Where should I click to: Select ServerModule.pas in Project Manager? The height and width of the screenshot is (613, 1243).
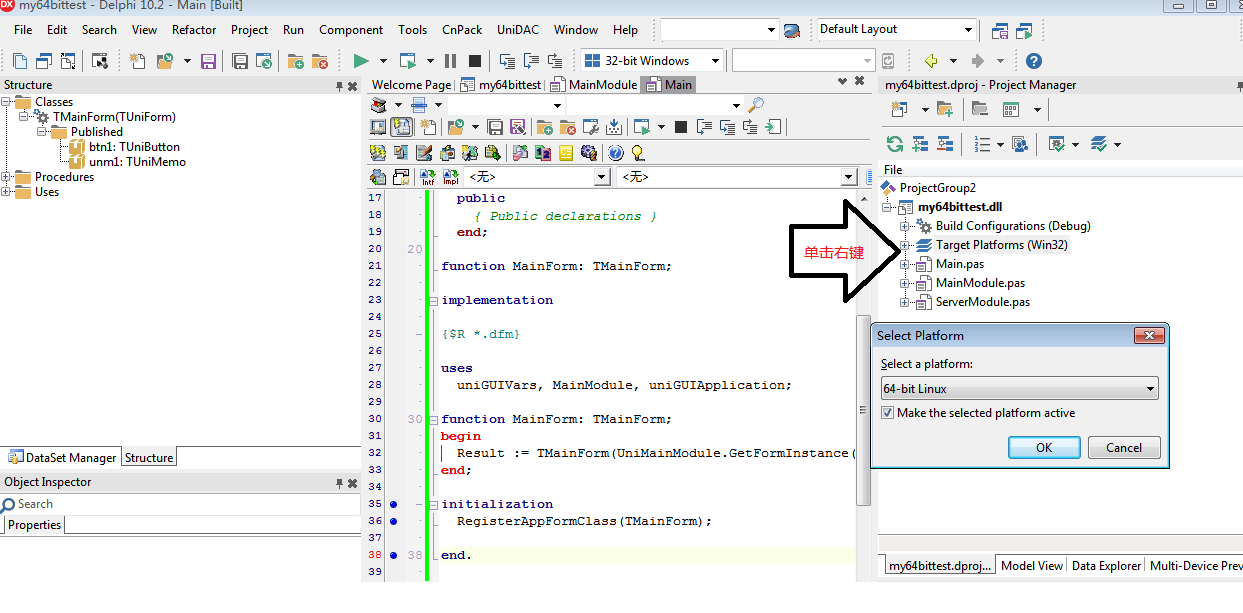(x=982, y=302)
